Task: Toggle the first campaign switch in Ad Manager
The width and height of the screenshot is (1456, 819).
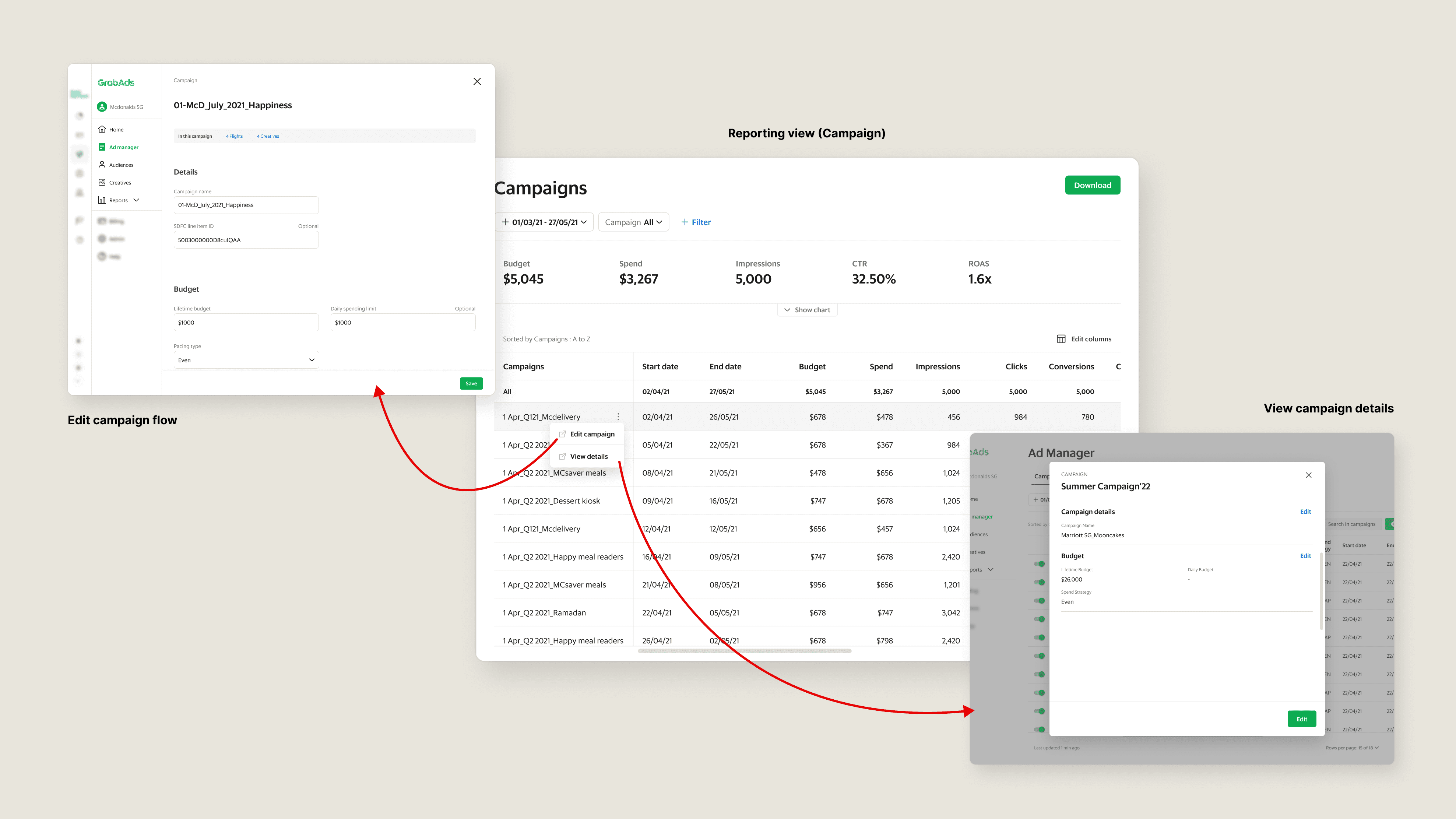Action: click(x=1040, y=564)
